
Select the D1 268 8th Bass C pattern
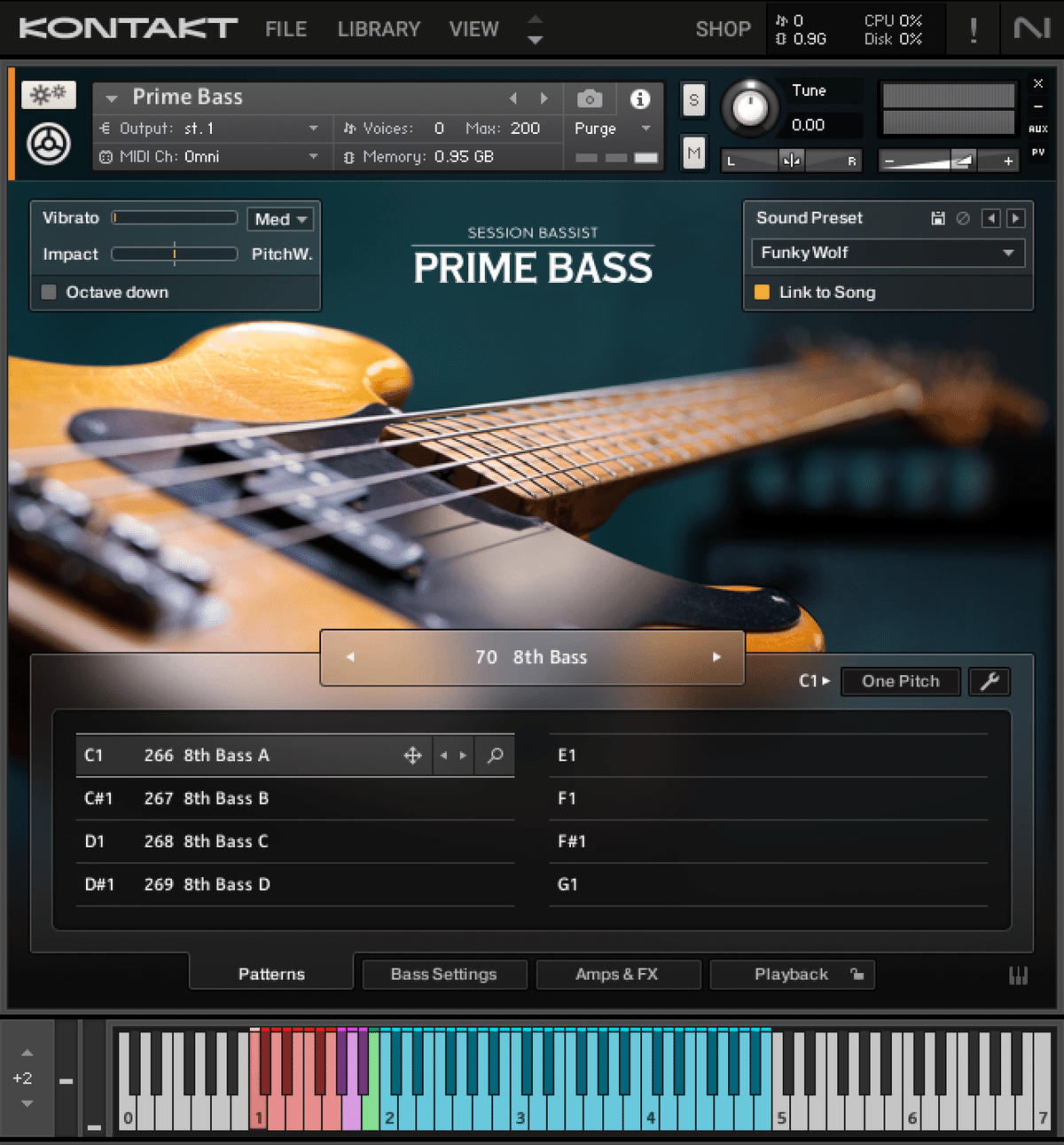(x=294, y=842)
